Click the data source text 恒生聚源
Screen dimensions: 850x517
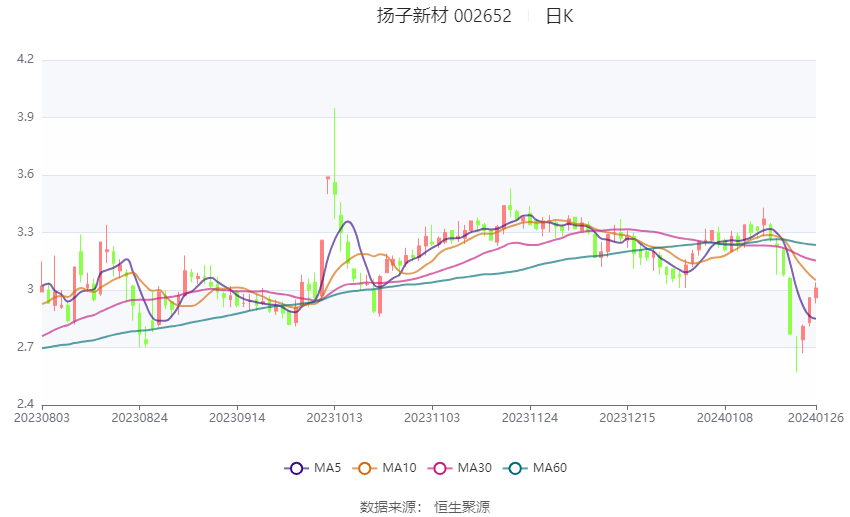(462, 507)
